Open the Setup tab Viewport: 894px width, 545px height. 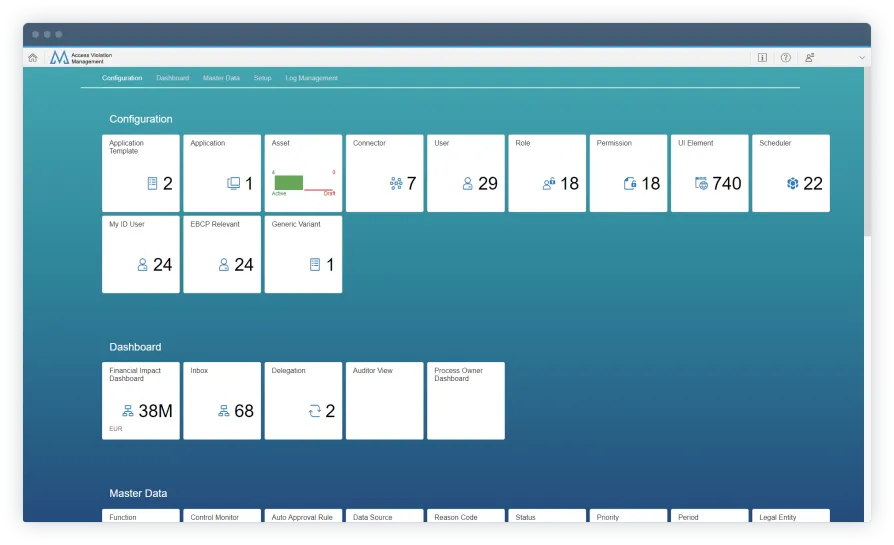(262, 78)
